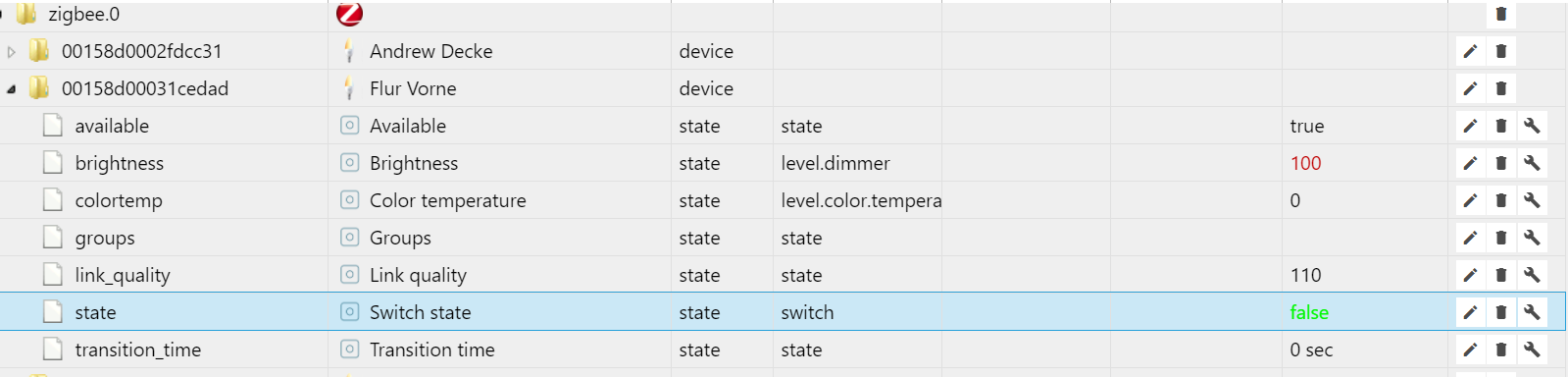Image resolution: width=1568 pixels, height=377 pixels.
Task: Toggle the false value of Switch state
Action: tap(1309, 312)
